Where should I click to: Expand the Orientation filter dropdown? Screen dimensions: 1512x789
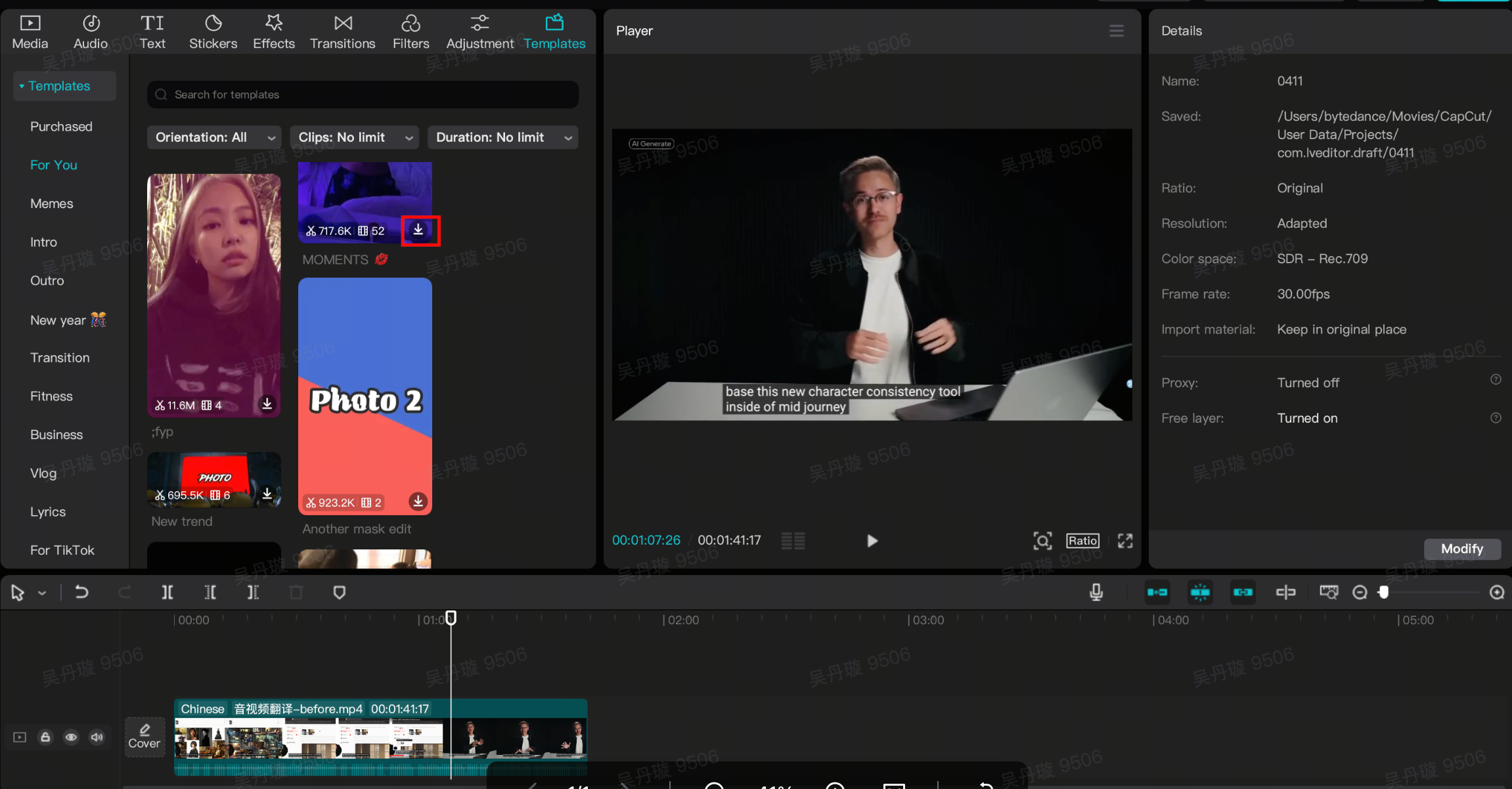[214, 137]
